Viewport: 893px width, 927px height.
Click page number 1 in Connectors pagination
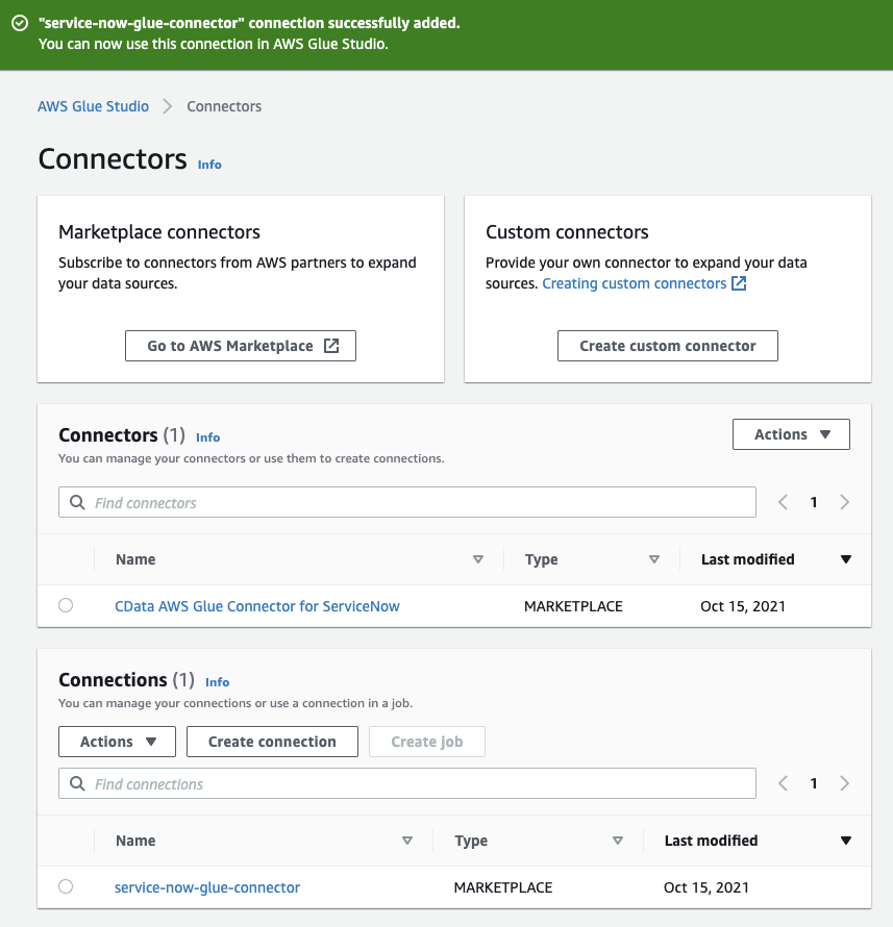click(x=814, y=503)
